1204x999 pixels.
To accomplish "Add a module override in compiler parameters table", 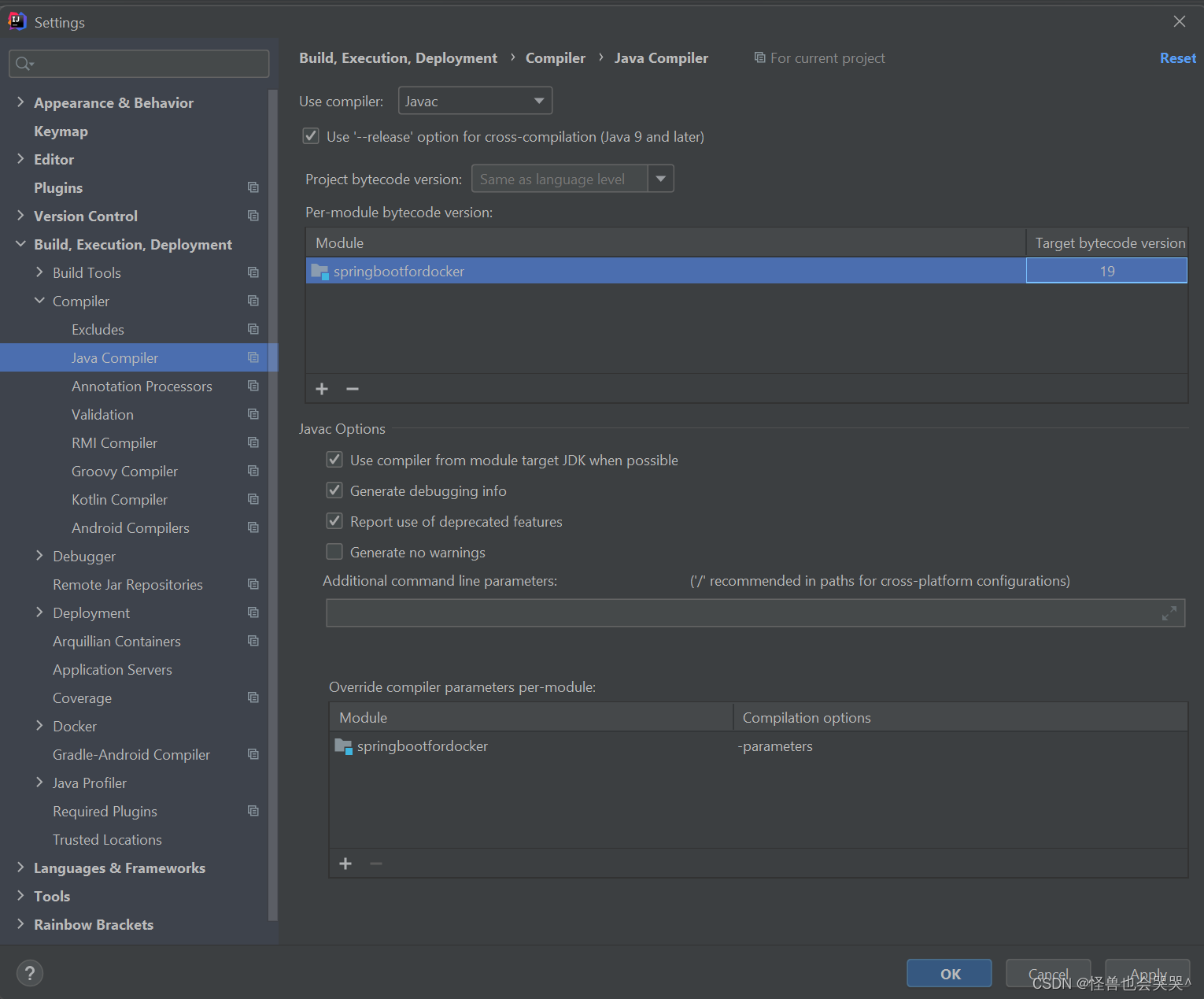I will 345,864.
